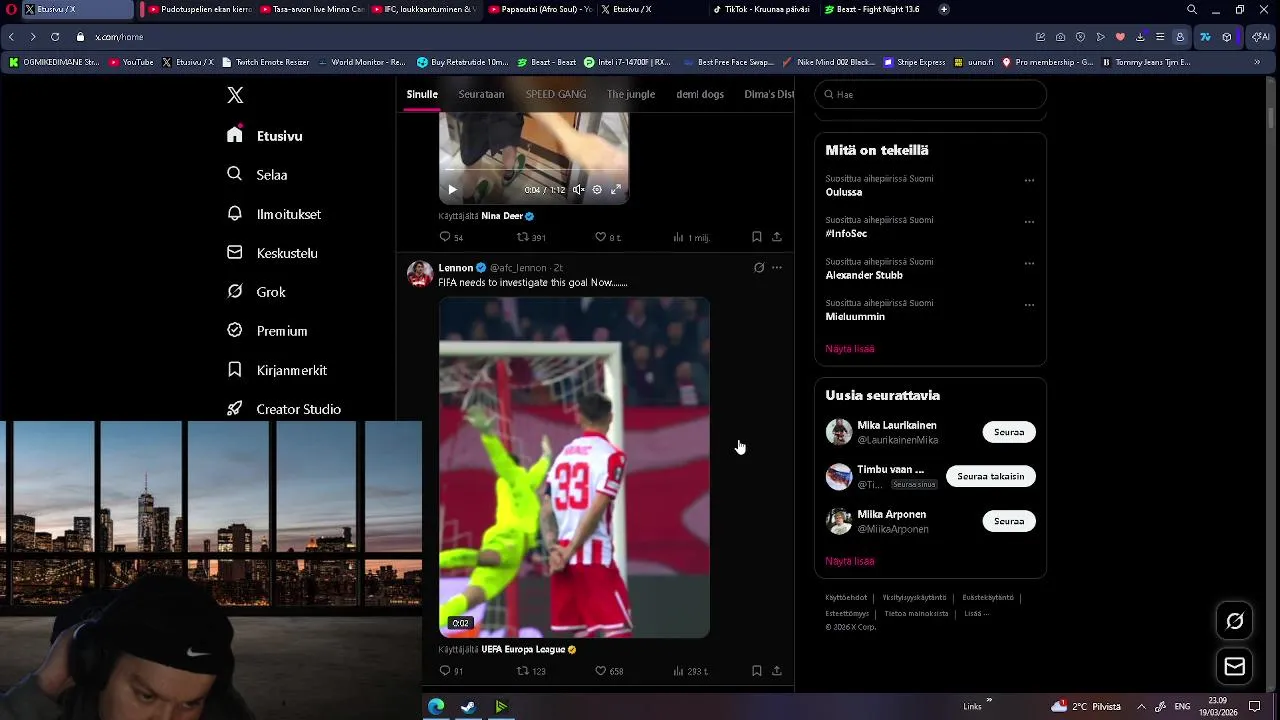Open video settings gear icon
Viewport: 1280px width, 720px height.
point(597,189)
